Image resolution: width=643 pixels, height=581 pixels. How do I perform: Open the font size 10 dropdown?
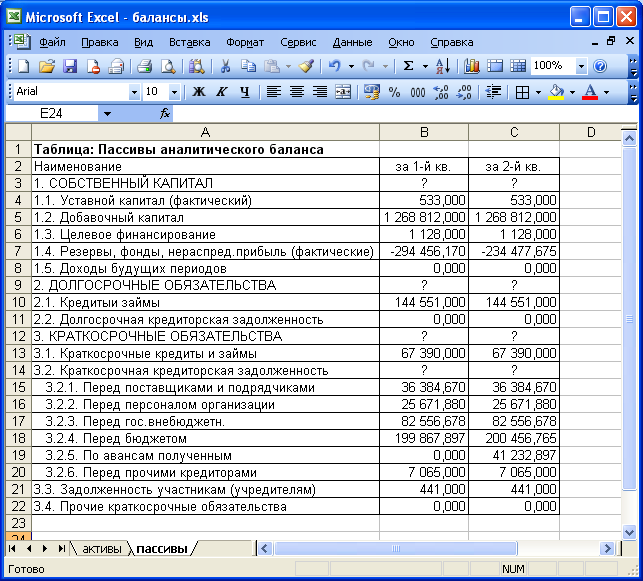(x=174, y=92)
